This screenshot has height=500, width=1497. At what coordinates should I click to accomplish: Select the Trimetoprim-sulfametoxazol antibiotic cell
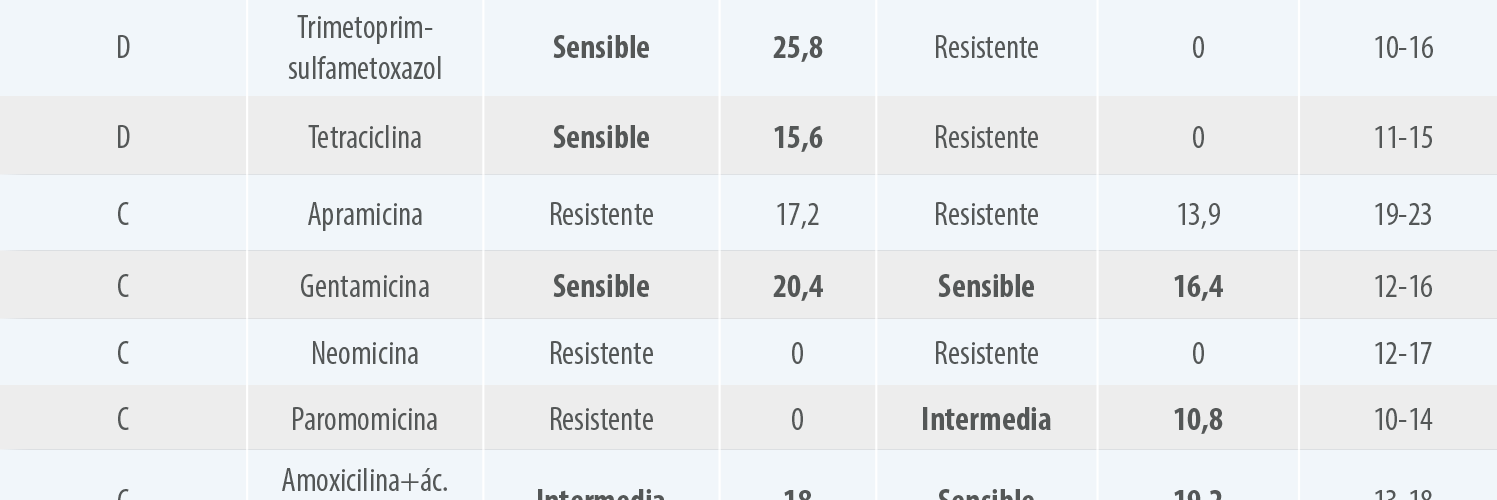pyautogui.click(x=365, y=47)
